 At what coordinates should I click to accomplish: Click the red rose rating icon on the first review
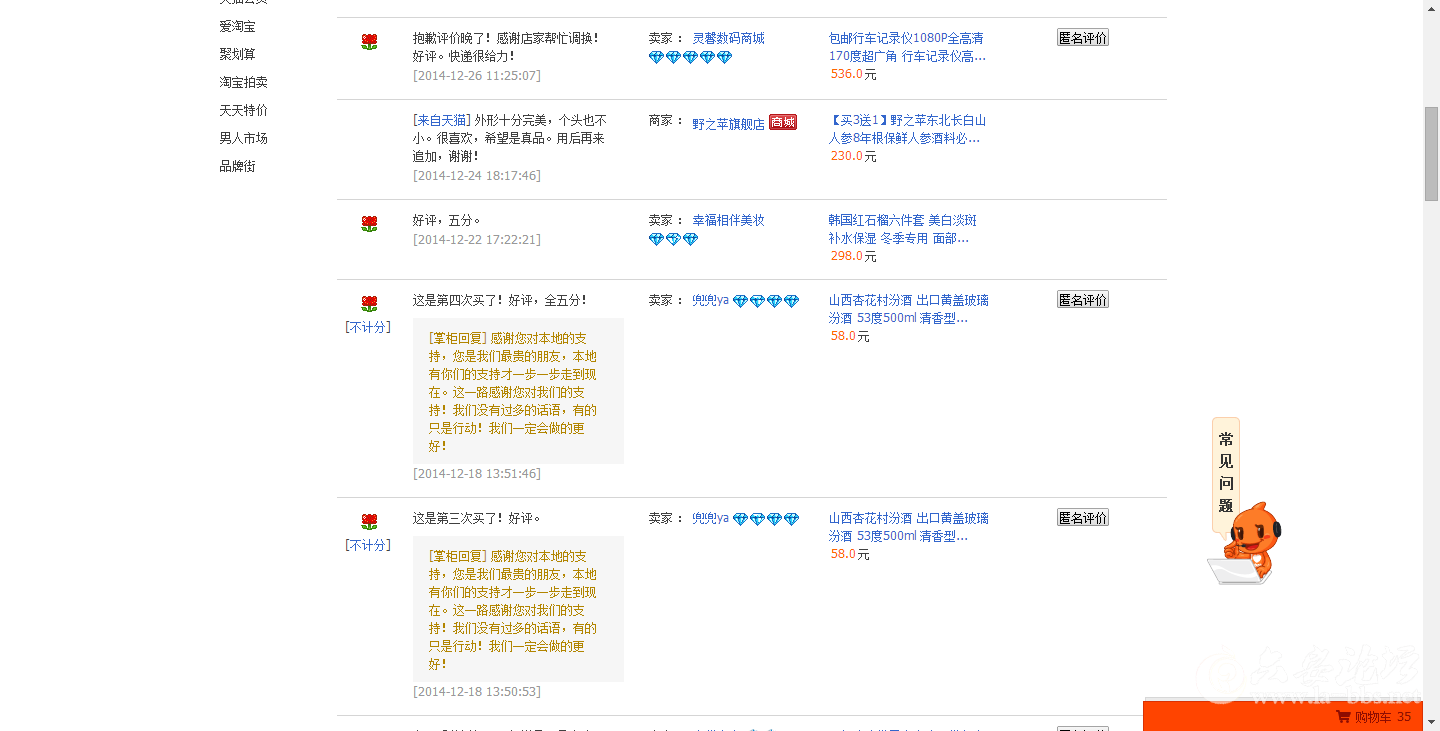pyautogui.click(x=369, y=41)
